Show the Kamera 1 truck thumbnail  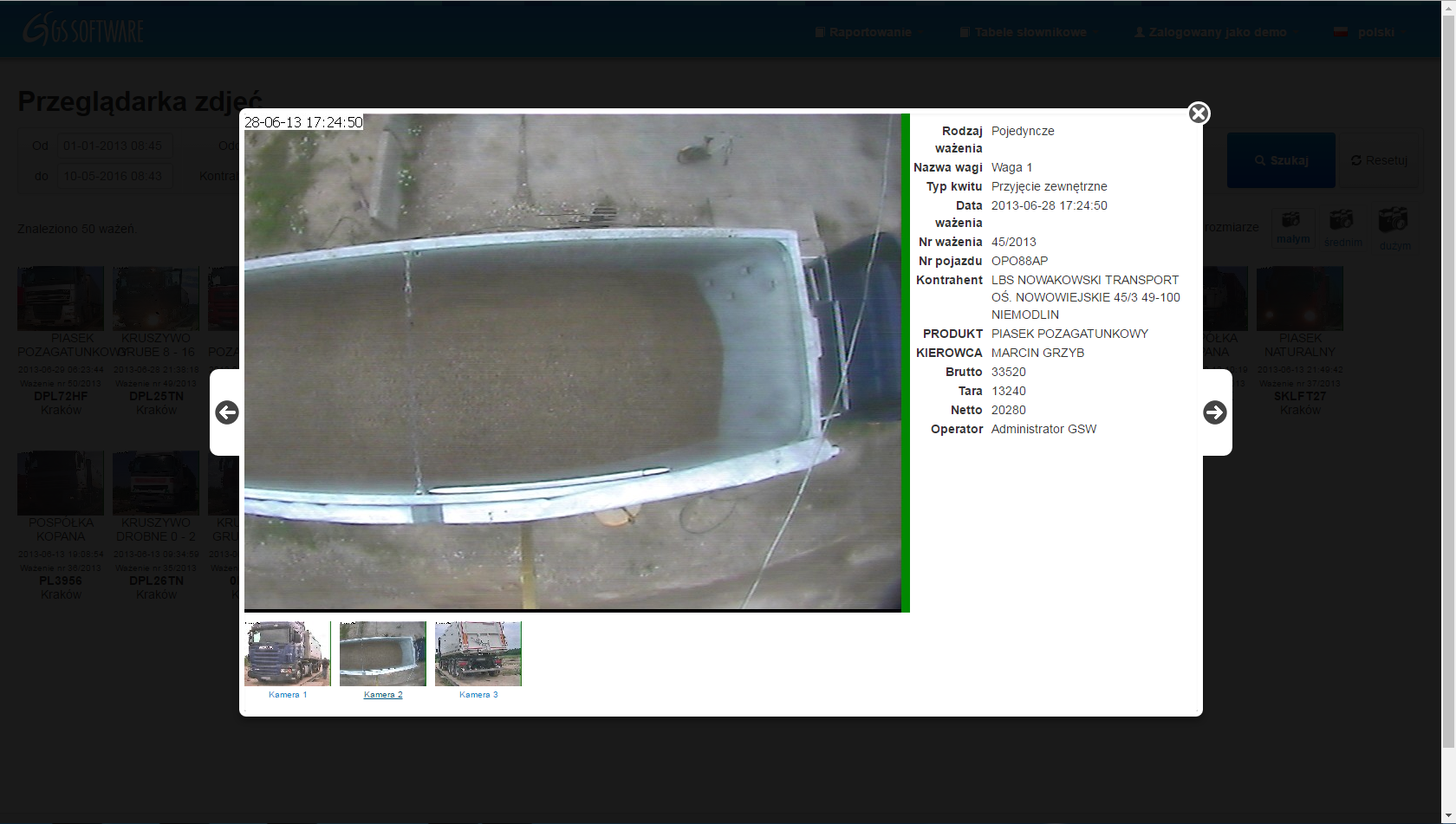[x=288, y=653]
